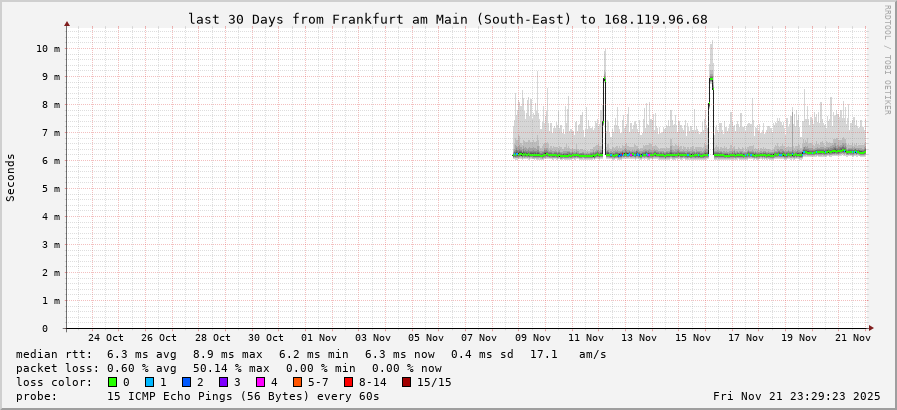The width and height of the screenshot is (897, 410).
Task: Click the graph title for Frankfurt am Main
Action: click(x=447, y=19)
